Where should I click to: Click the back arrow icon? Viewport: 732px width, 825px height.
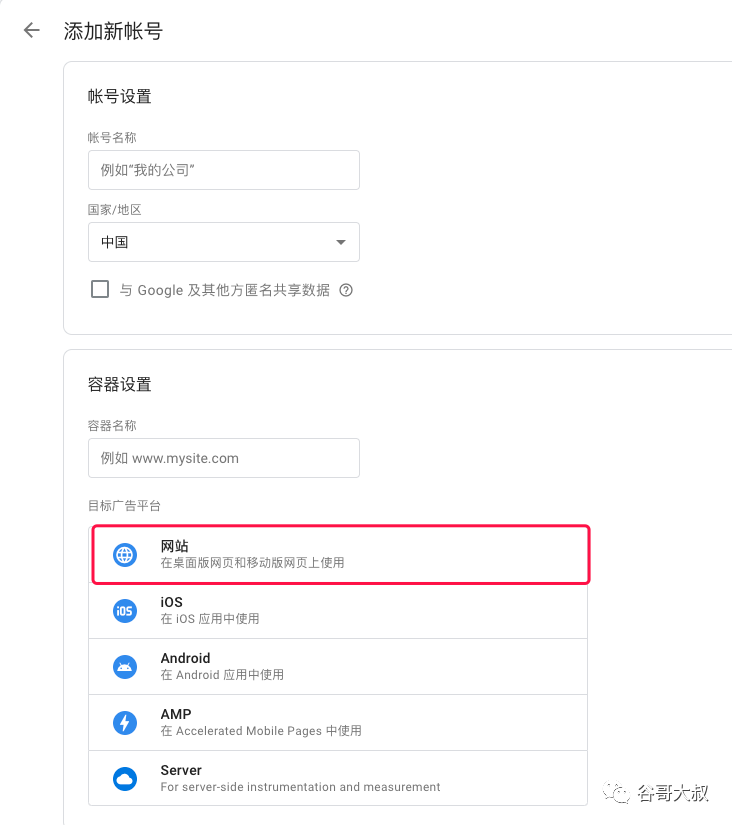click(x=32, y=30)
